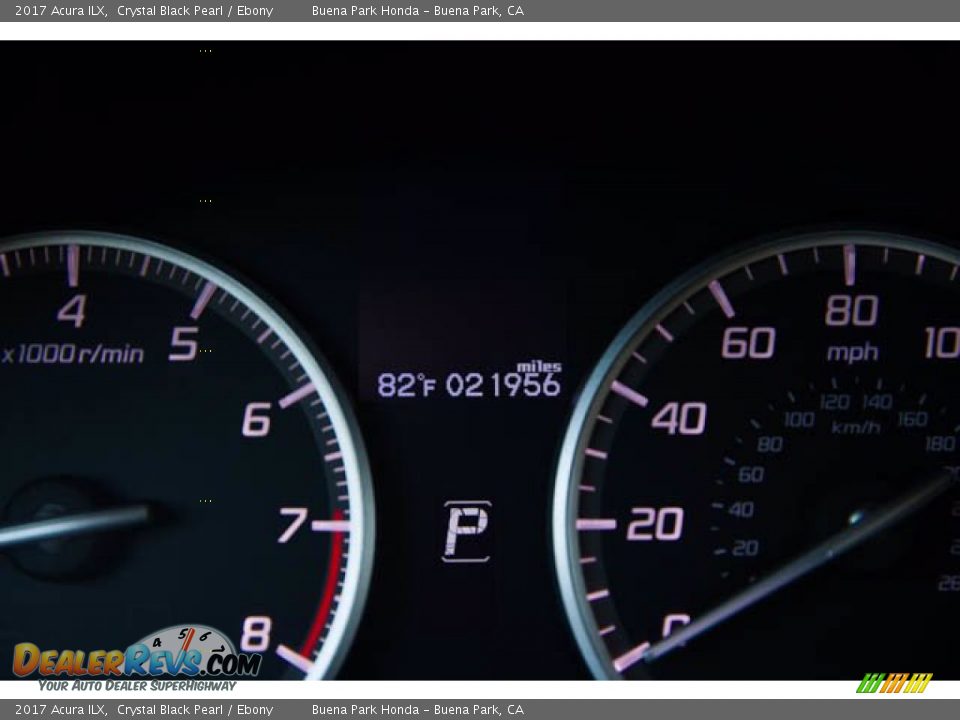Viewport: 960px width, 720px height.
Task: Click the colored stripes logo at bottom right
Action: (894, 683)
